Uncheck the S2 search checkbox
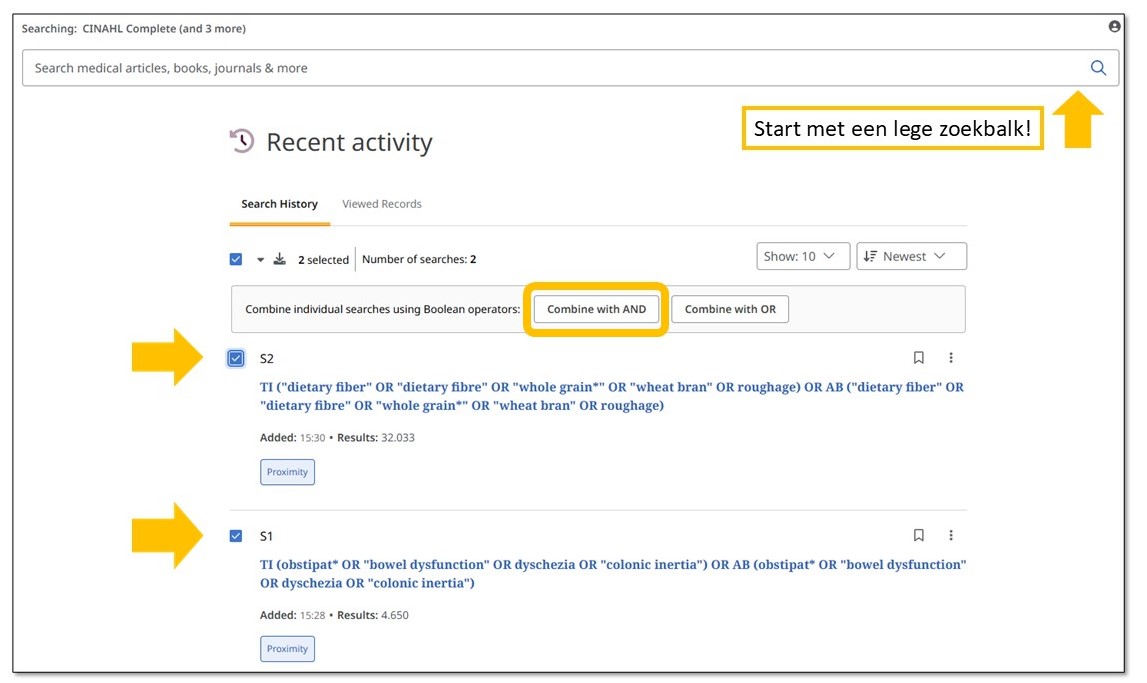This screenshot has width=1147, height=683. (236, 358)
